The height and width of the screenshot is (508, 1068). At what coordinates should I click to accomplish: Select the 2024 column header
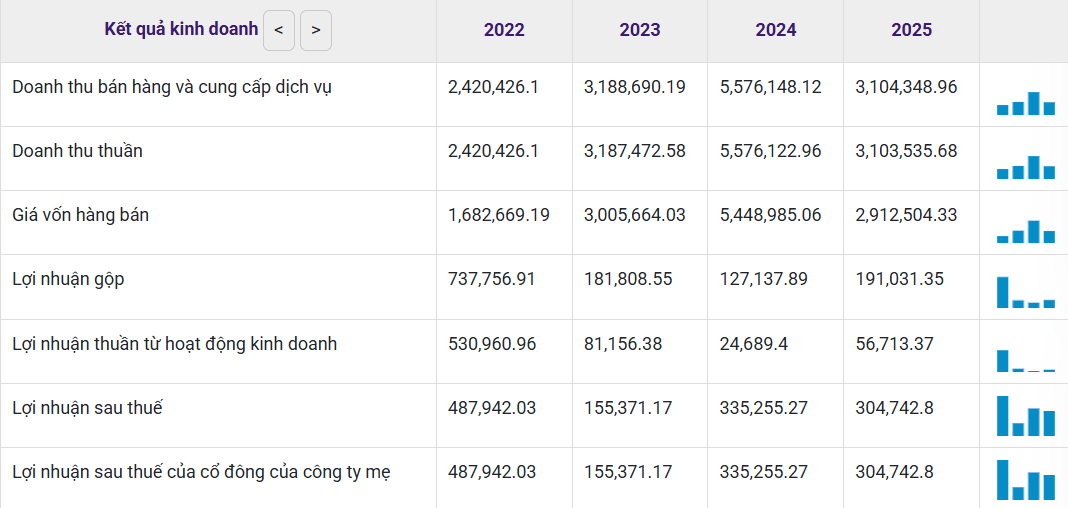pyautogui.click(x=775, y=30)
